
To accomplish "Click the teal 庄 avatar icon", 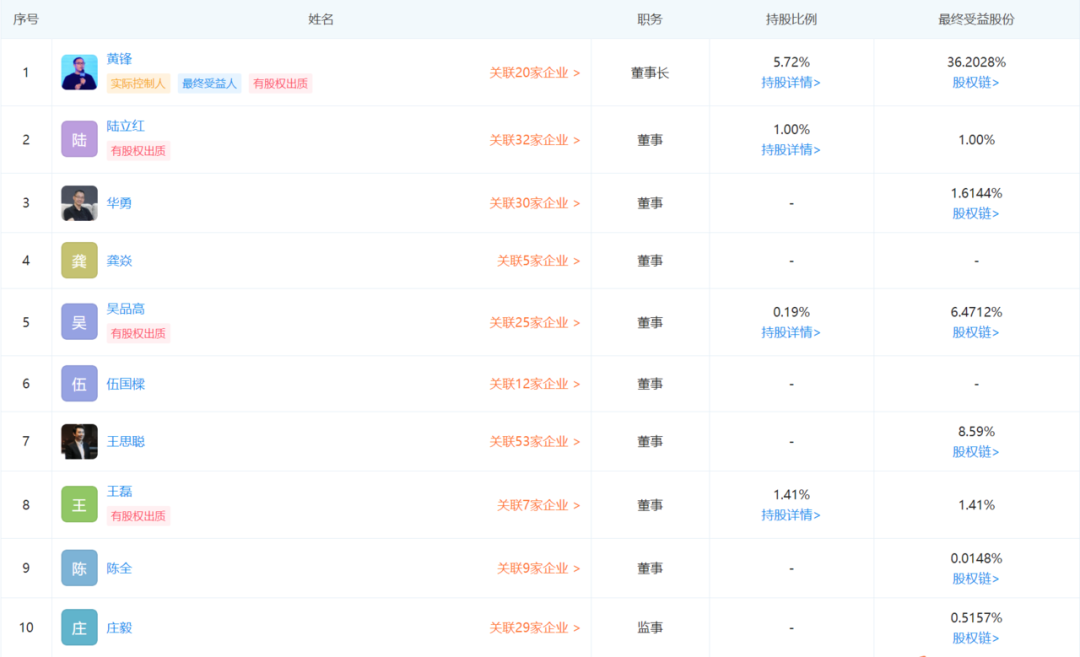I will [x=79, y=627].
